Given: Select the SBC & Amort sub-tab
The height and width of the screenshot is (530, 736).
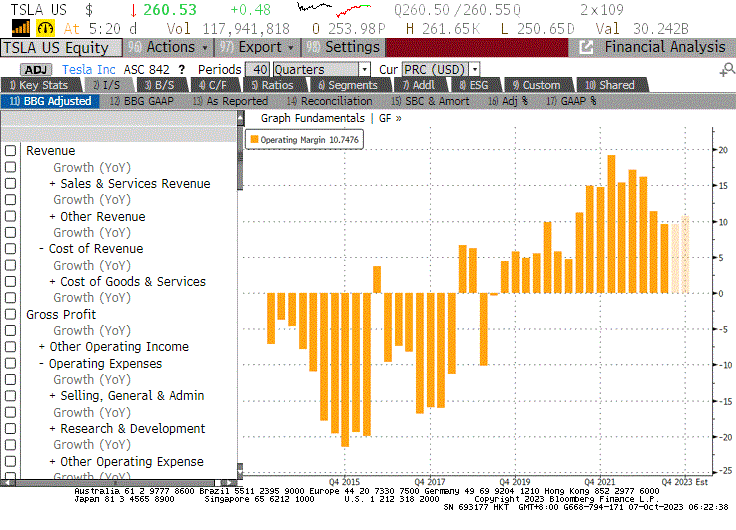Looking at the screenshot, I should [x=430, y=101].
